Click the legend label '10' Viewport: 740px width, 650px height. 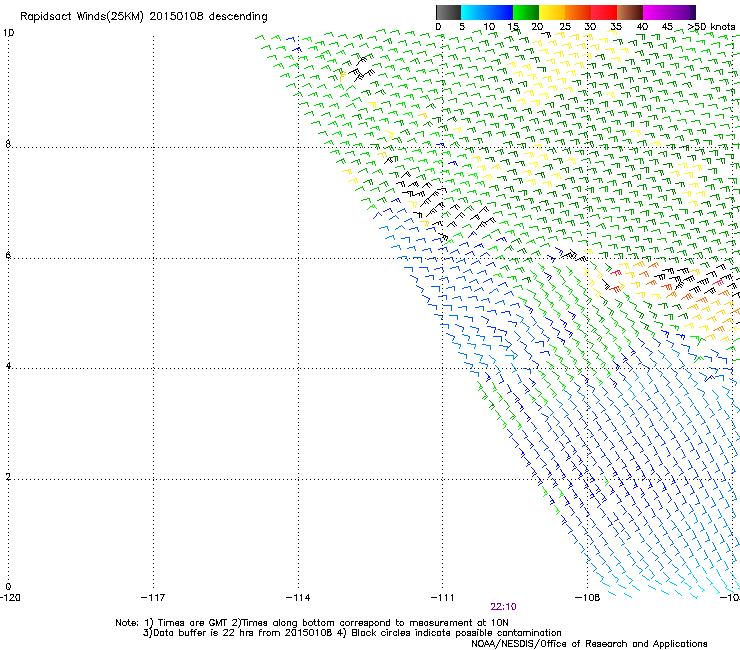(489, 27)
